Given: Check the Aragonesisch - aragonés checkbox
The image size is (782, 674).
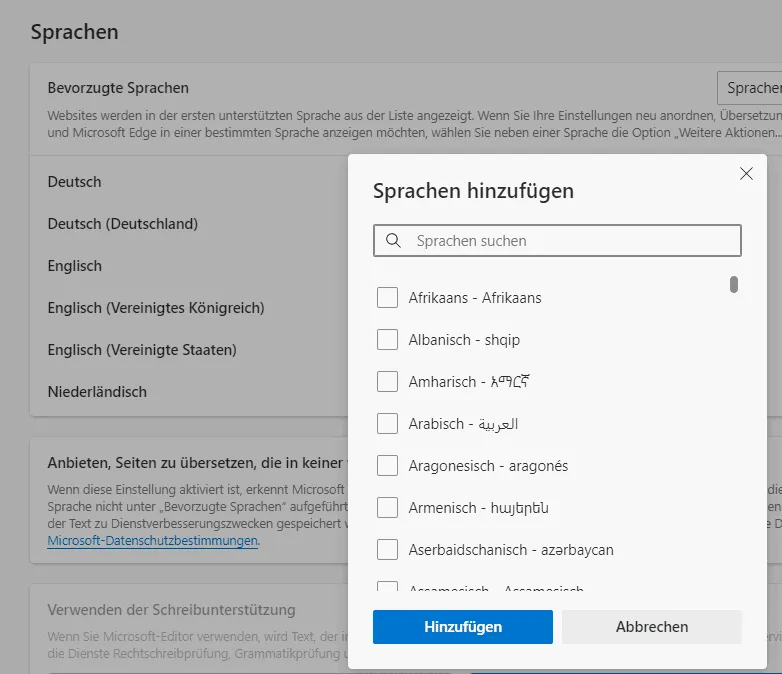Looking at the screenshot, I should 388,466.
